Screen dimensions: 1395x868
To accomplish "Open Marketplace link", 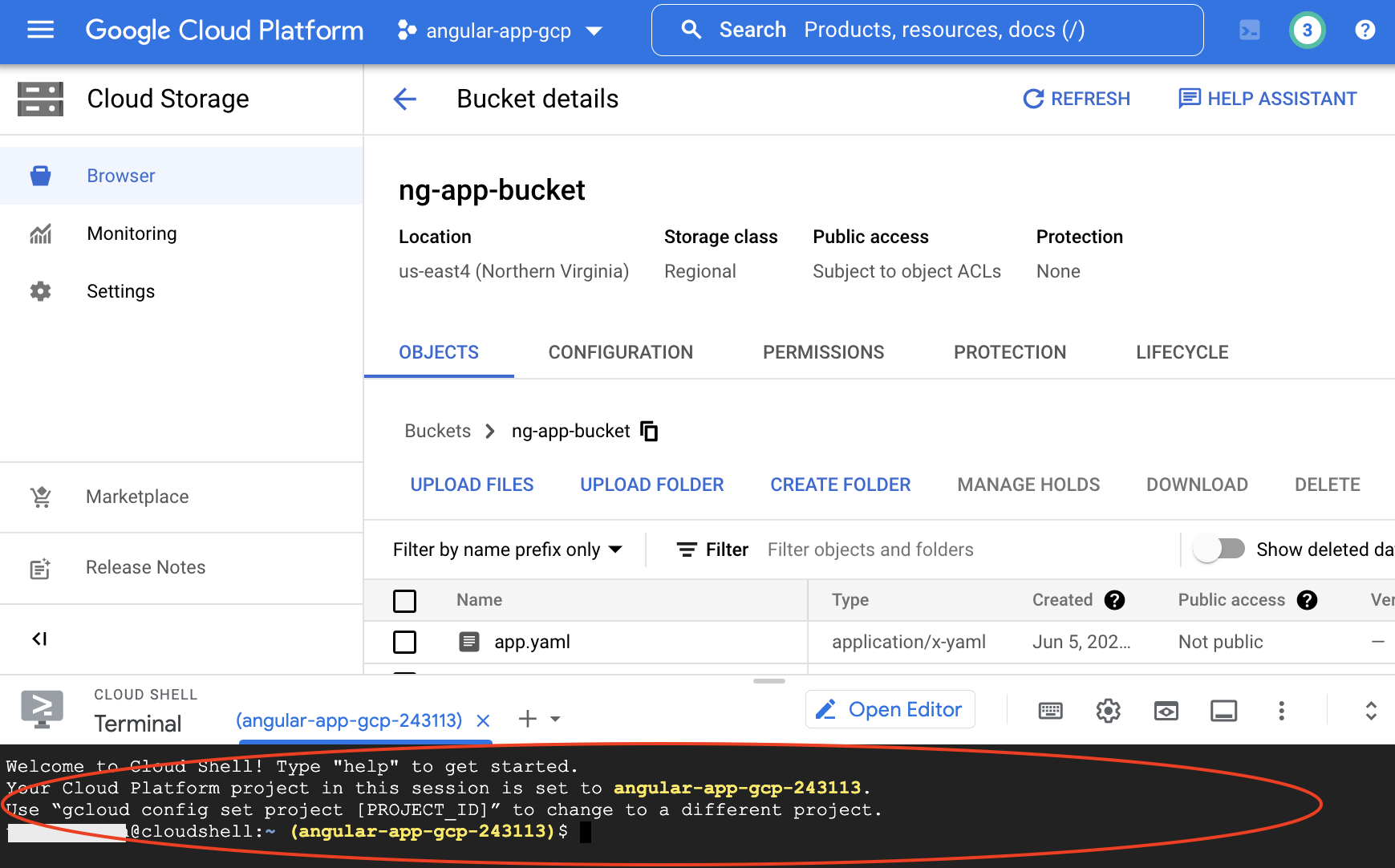I will (x=137, y=497).
